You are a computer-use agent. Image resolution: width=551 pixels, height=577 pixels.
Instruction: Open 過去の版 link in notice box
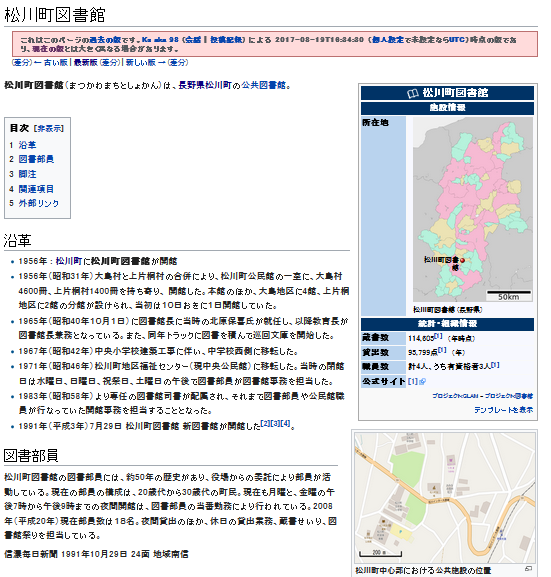[x=105, y=40]
